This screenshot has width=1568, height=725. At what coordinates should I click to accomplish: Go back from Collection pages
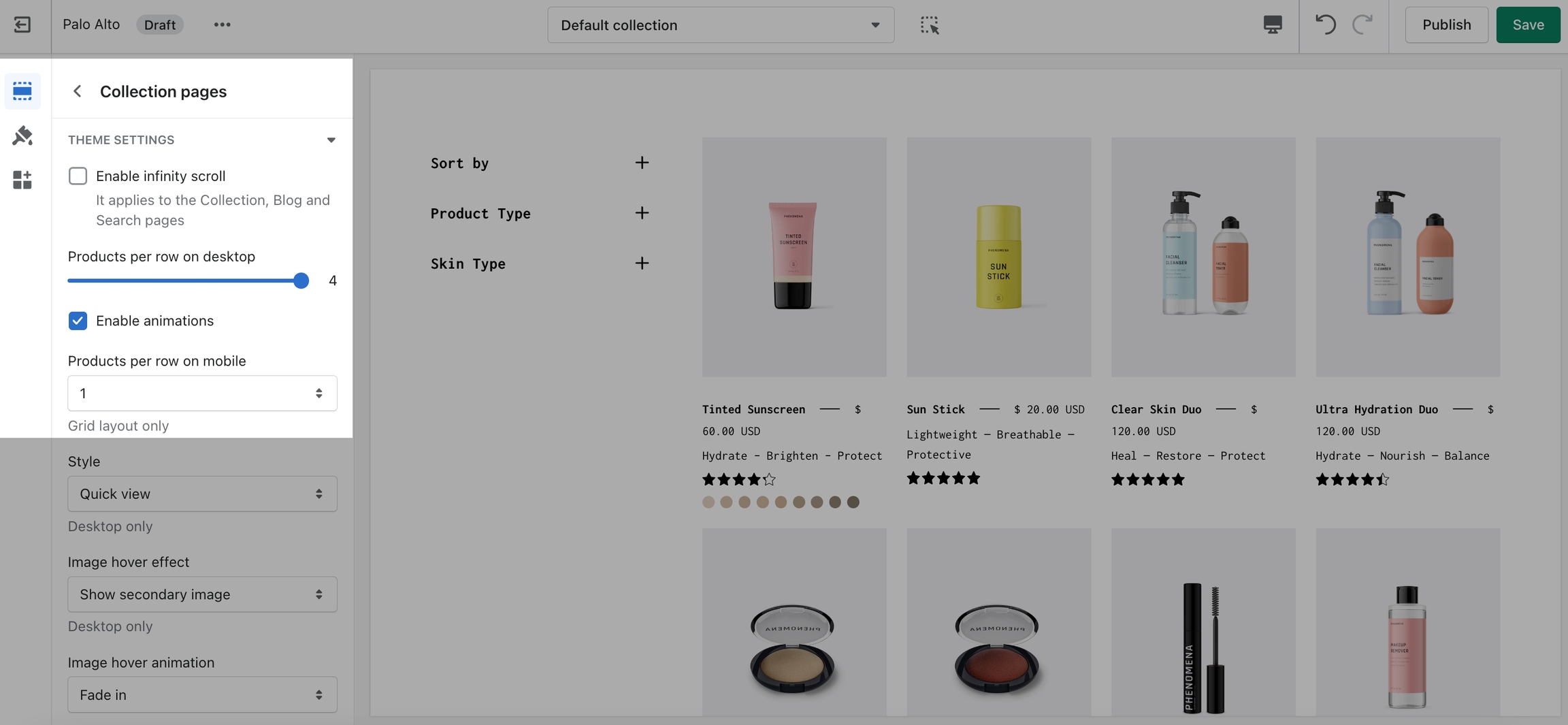pyautogui.click(x=78, y=91)
